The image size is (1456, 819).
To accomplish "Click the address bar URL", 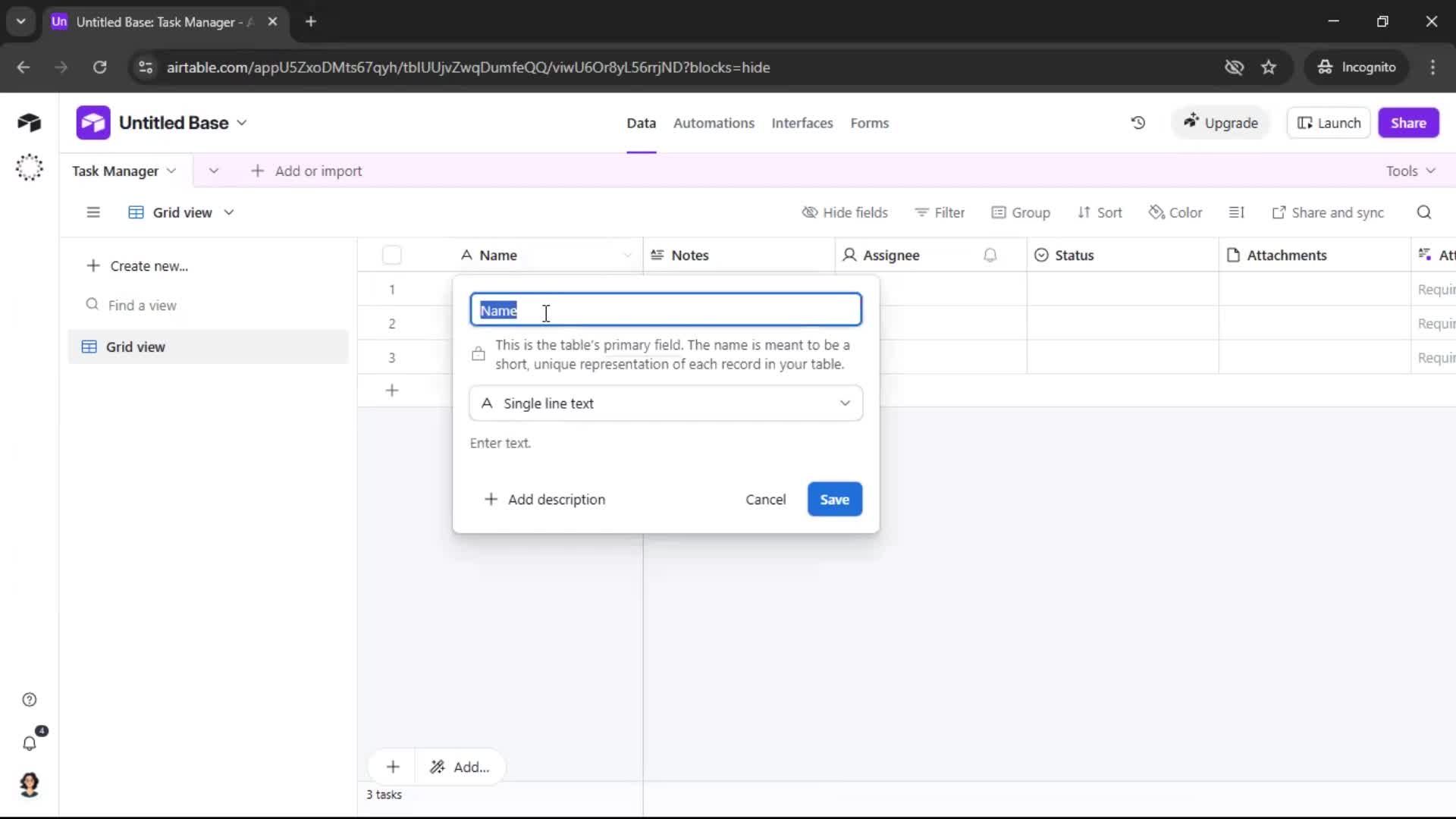I will (468, 67).
